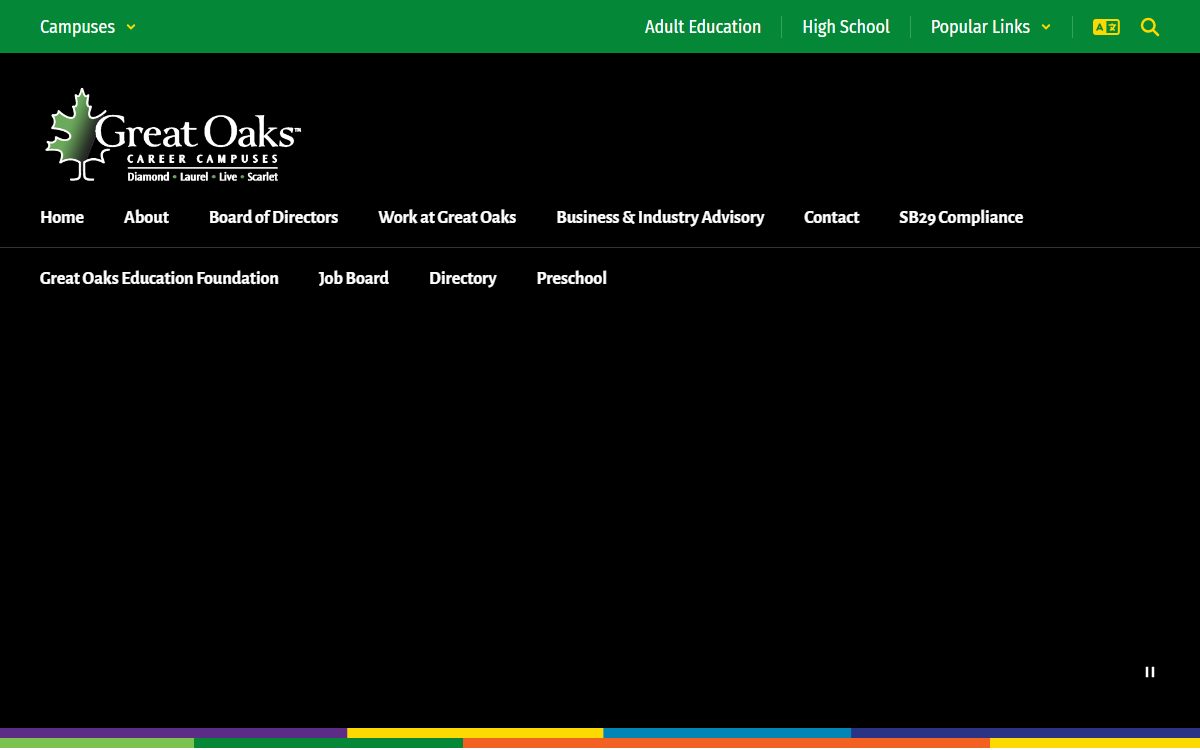Screen dimensions: 1200x750
Task: Select Home in the main menu
Action: [62, 217]
